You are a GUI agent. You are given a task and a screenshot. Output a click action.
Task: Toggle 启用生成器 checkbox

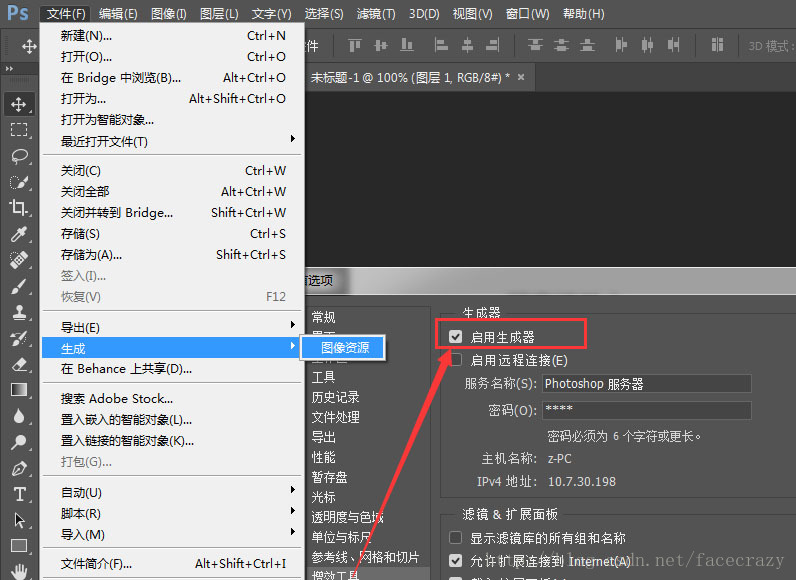pos(455,336)
